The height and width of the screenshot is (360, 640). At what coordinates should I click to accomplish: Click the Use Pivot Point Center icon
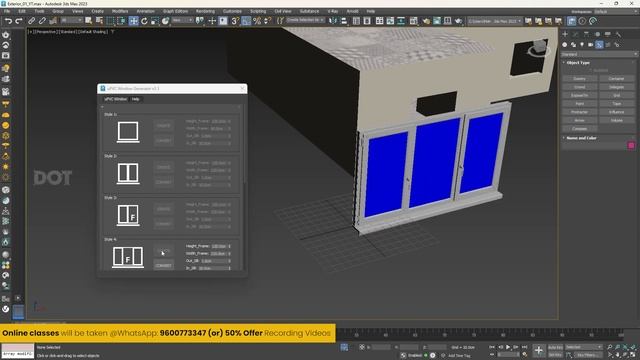pyautogui.click(x=200, y=21)
